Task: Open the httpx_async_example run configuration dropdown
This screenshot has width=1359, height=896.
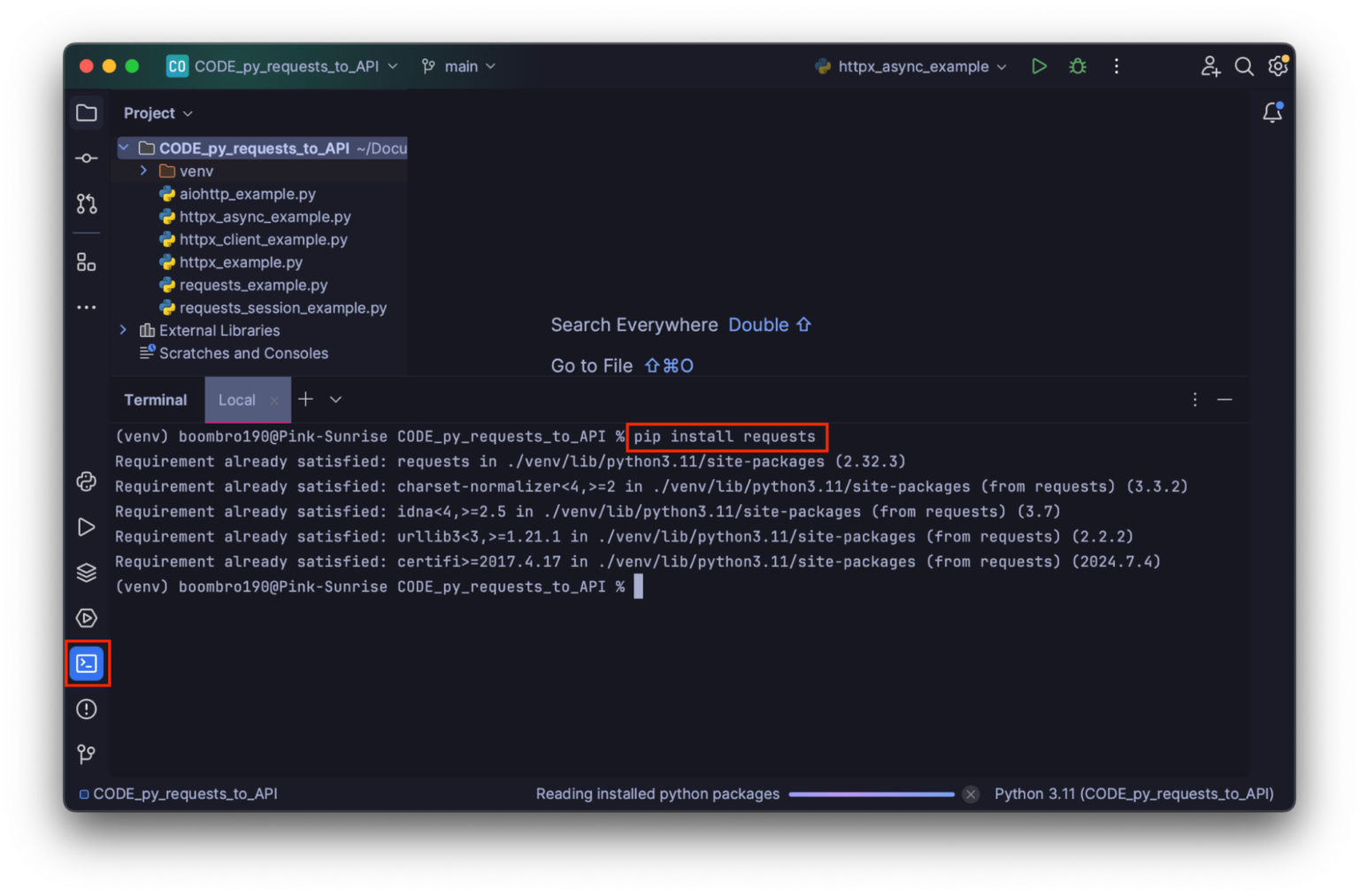Action: [x=1001, y=65]
